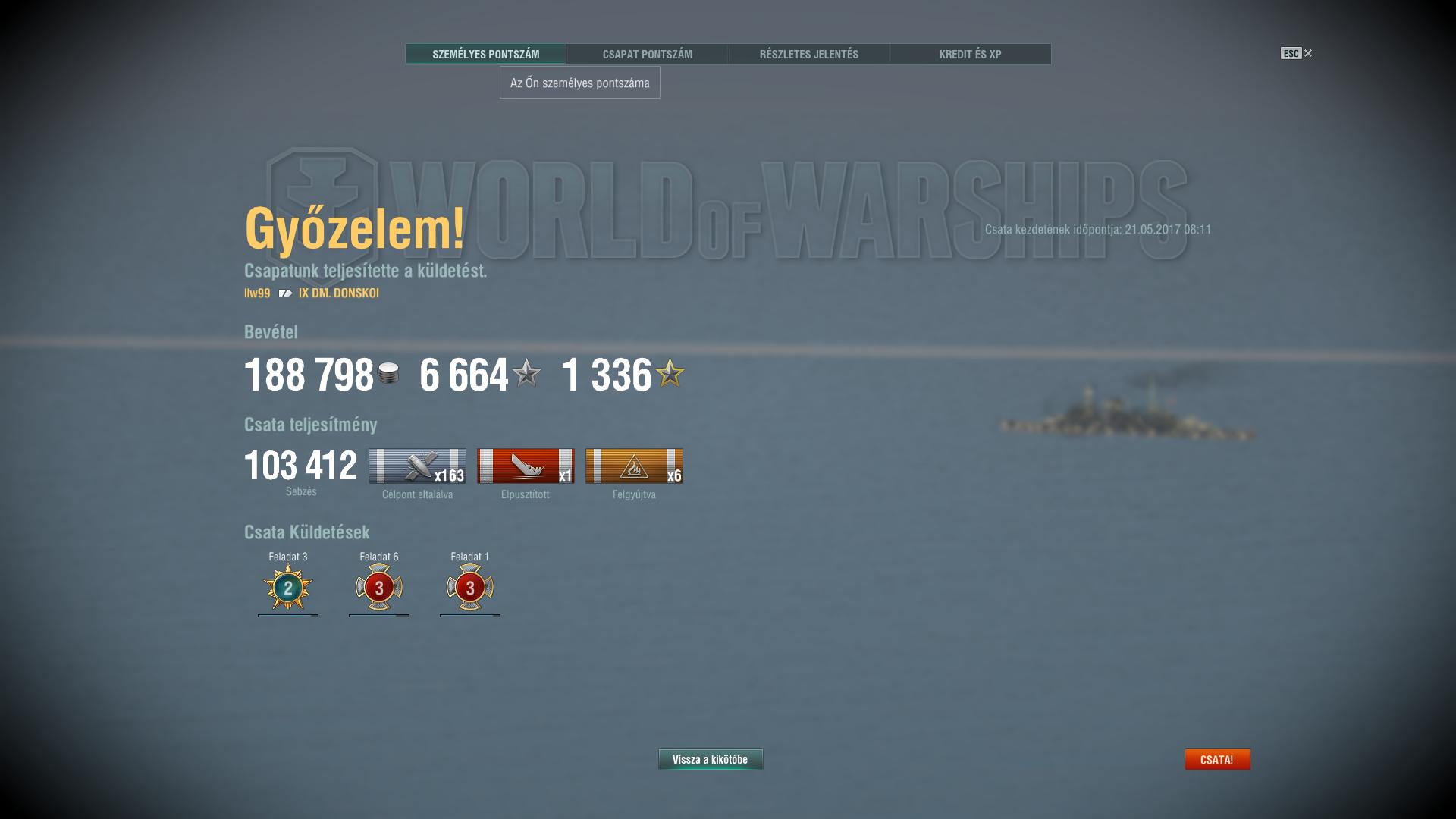This screenshot has height=819, width=1456.
Task: Select the Célpont eltalálva x163 ribbon
Action: [x=417, y=466]
